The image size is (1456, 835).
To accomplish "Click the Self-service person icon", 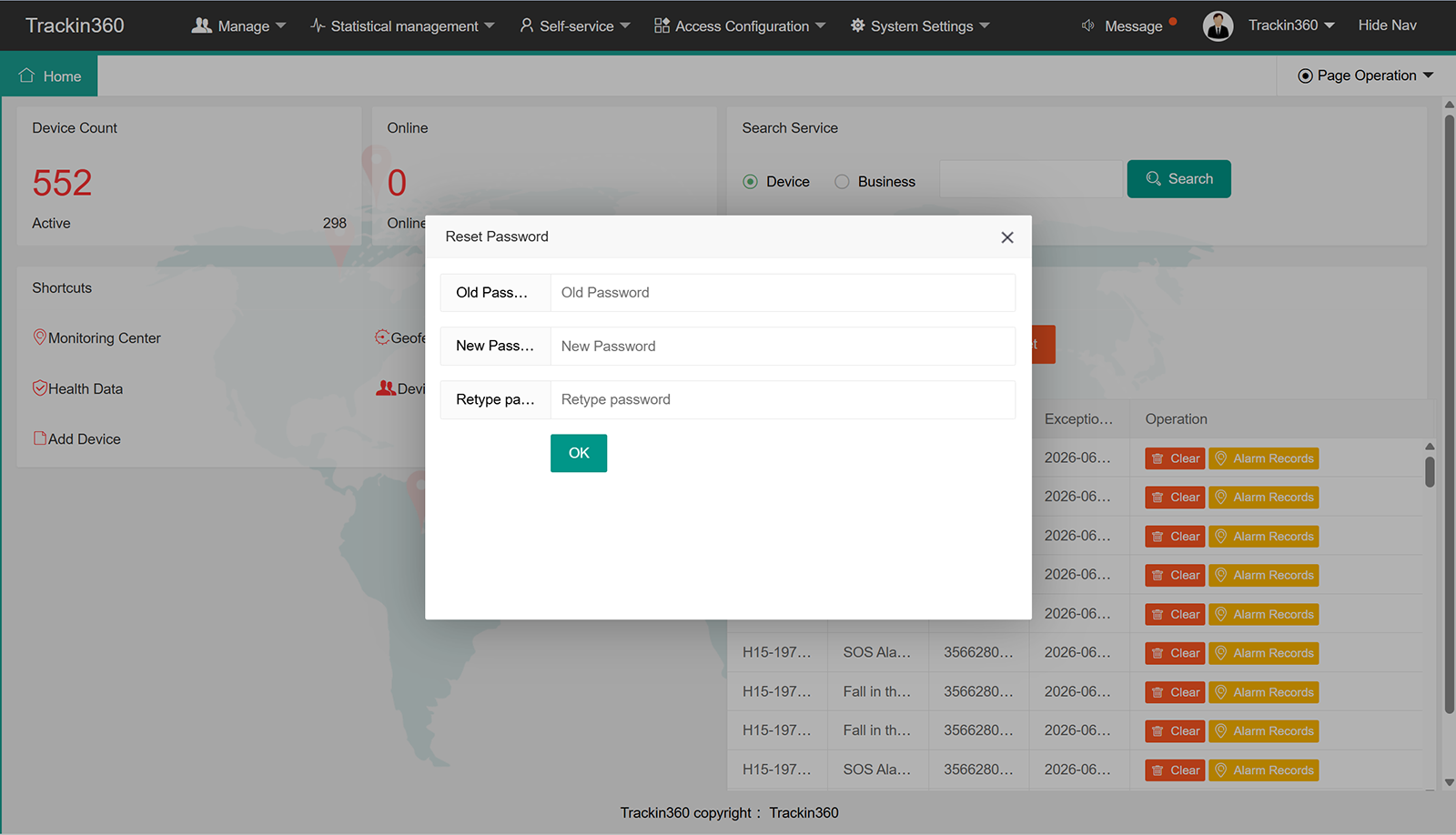I will click(x=526, y=25).
